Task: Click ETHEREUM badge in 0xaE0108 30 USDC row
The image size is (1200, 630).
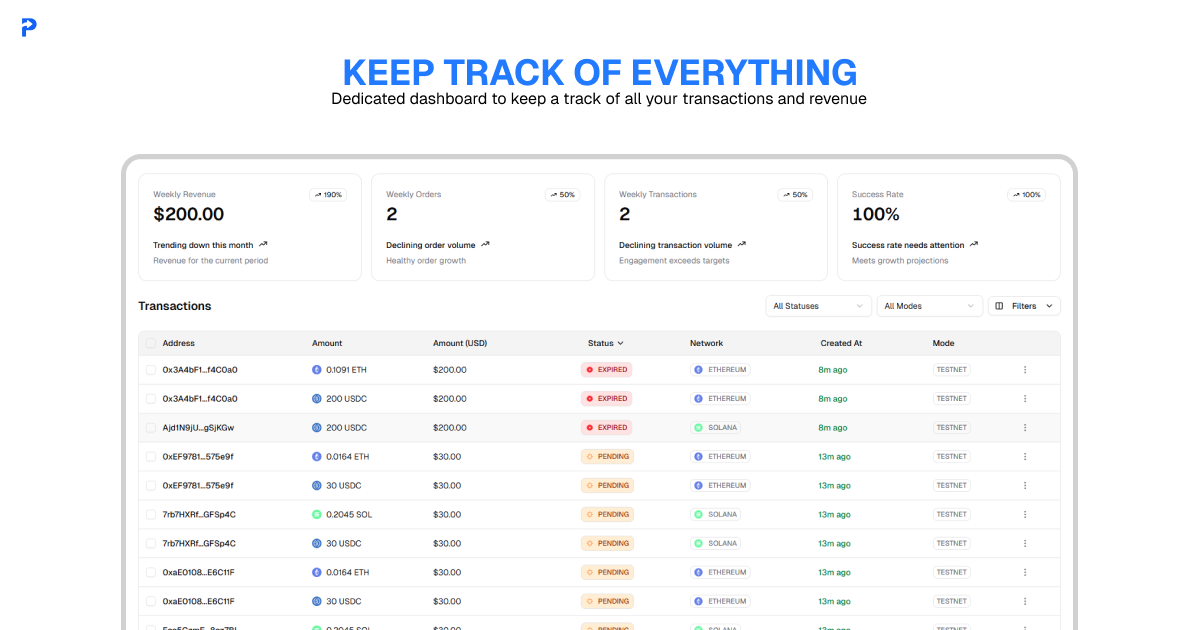Action: 721,602
